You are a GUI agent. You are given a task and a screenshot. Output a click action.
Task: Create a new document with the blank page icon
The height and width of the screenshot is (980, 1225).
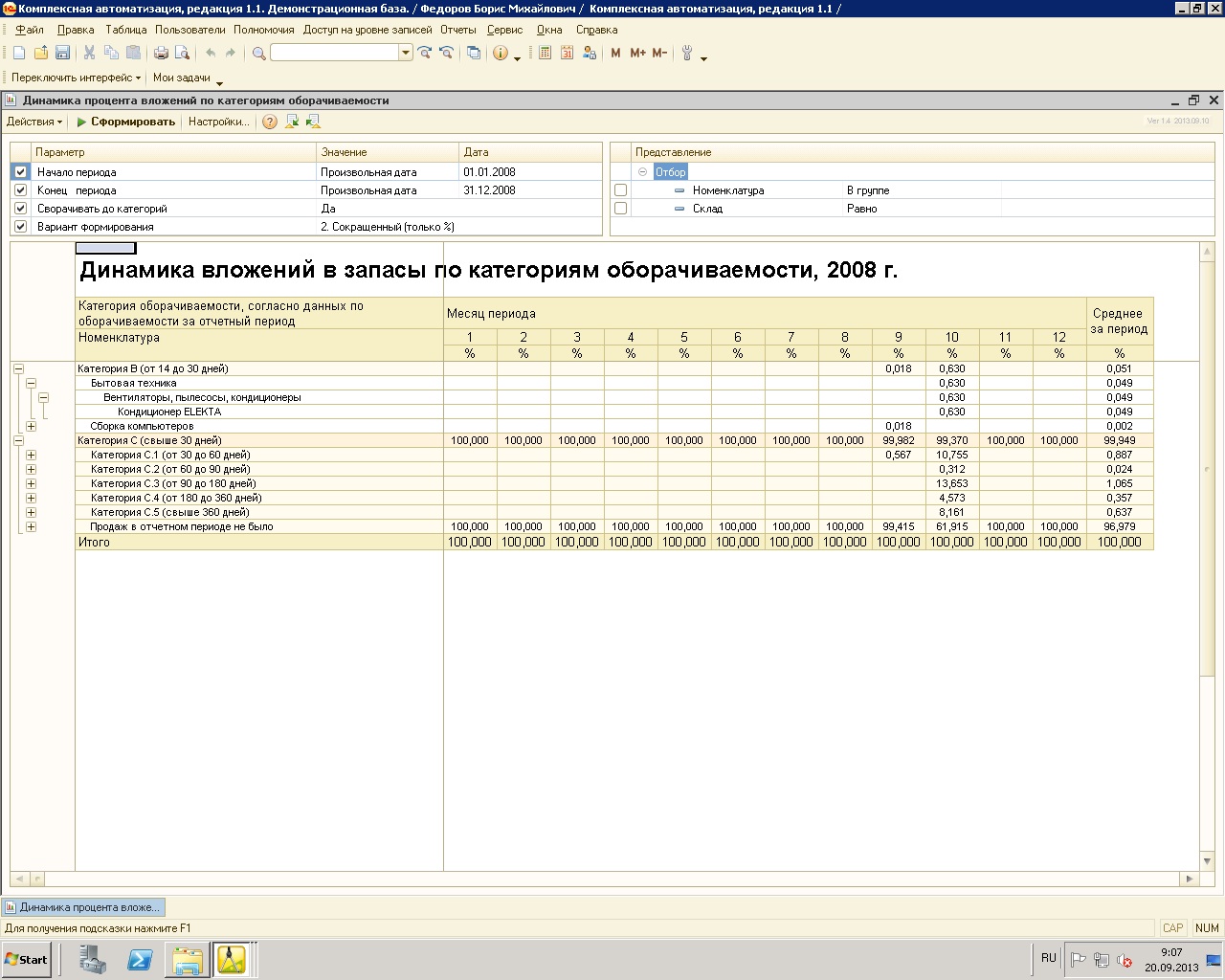[19, 54]
